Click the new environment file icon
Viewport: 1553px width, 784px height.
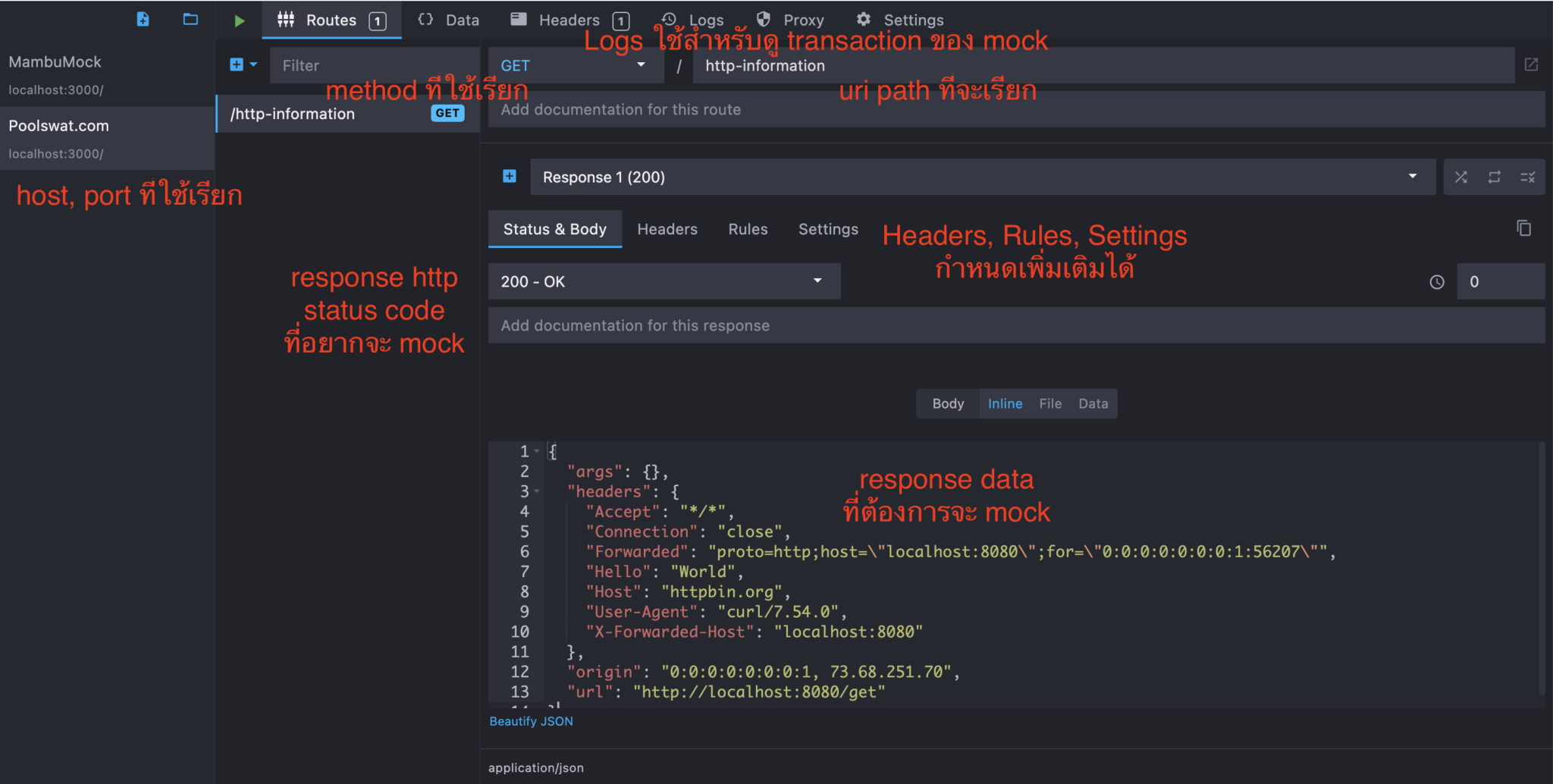(x=143, y=20)
